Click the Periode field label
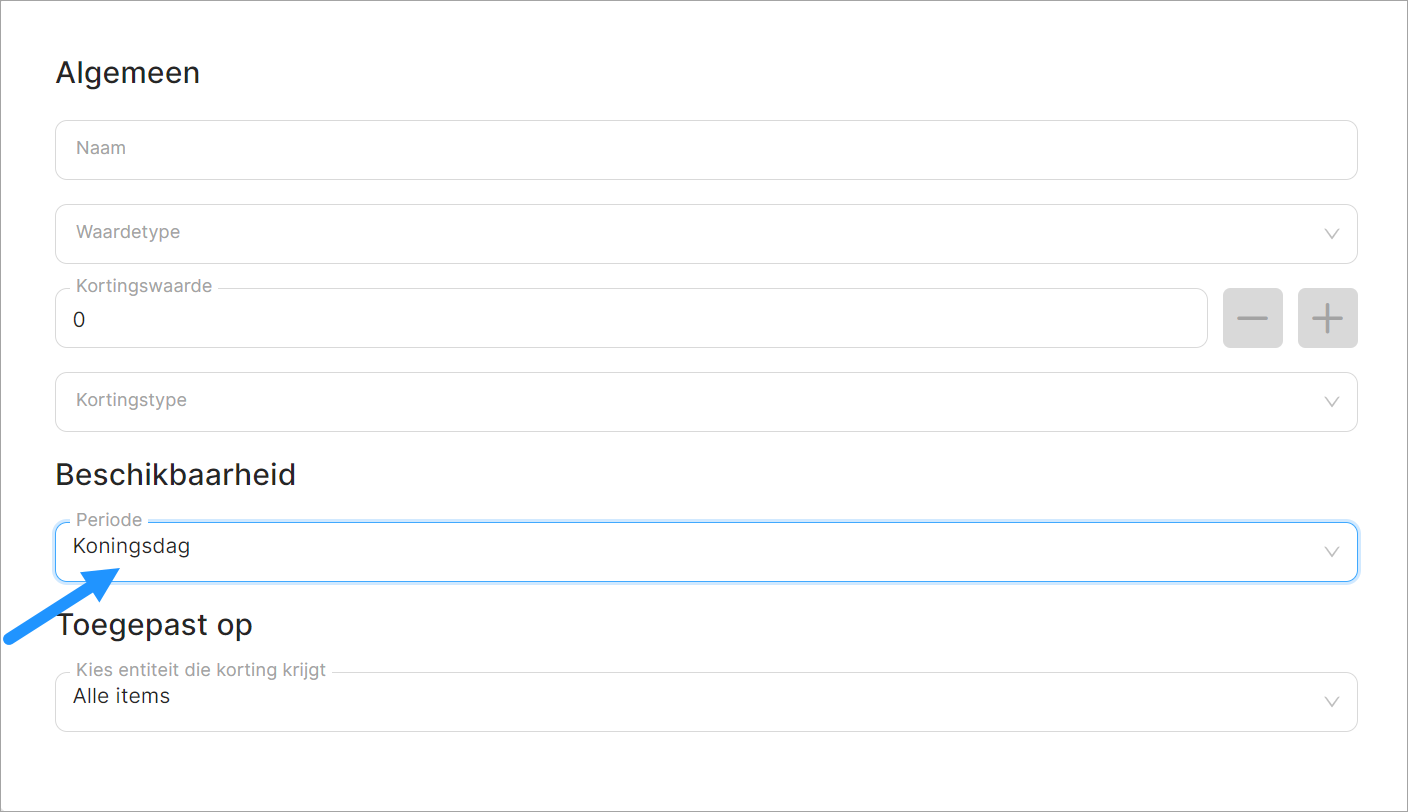The height and width of the screenshot is (812, 1408). 109,520
